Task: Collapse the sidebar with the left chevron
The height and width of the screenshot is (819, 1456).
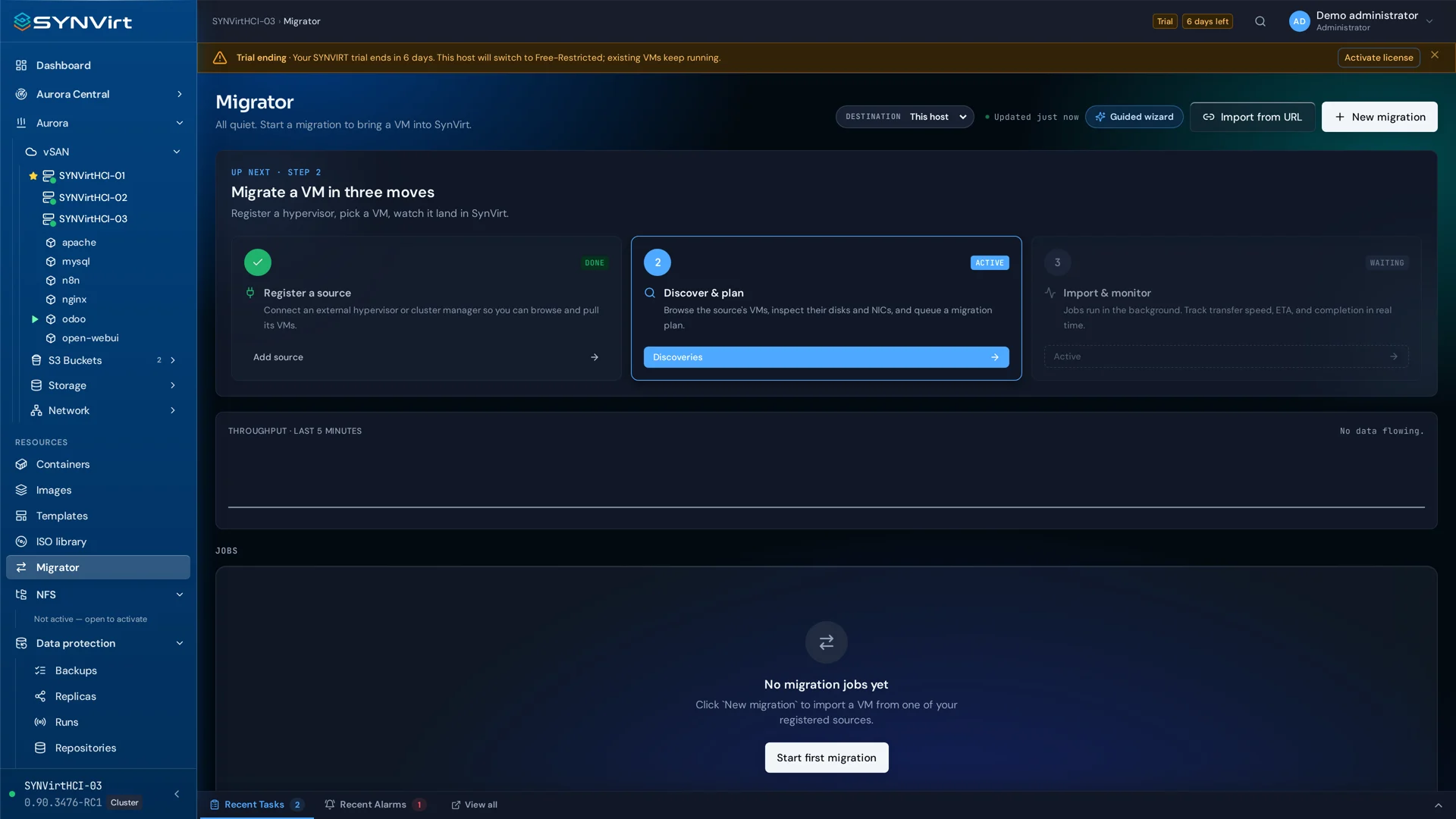Action: (177, 794)
